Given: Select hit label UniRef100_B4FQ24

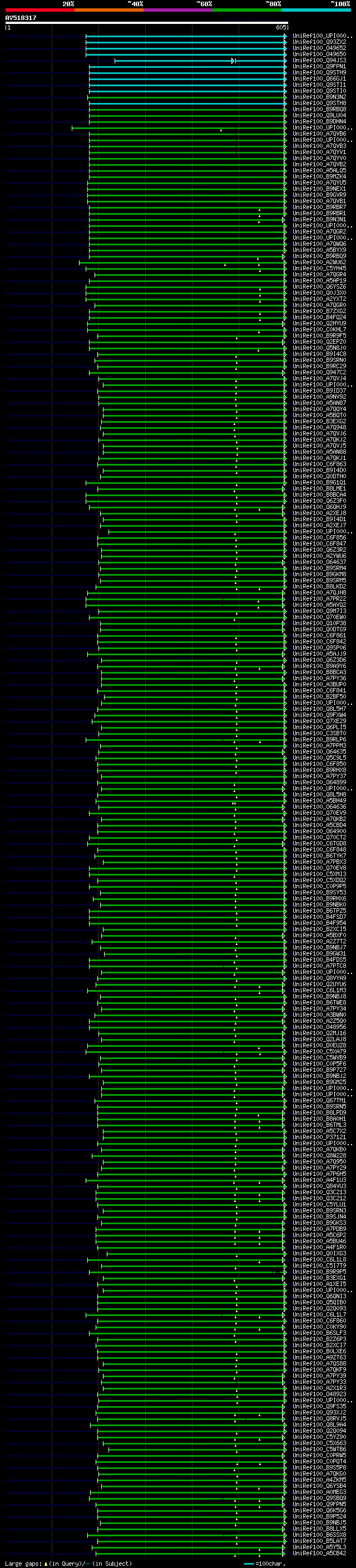Looking at the screenshot, I should tap(319, 317).
